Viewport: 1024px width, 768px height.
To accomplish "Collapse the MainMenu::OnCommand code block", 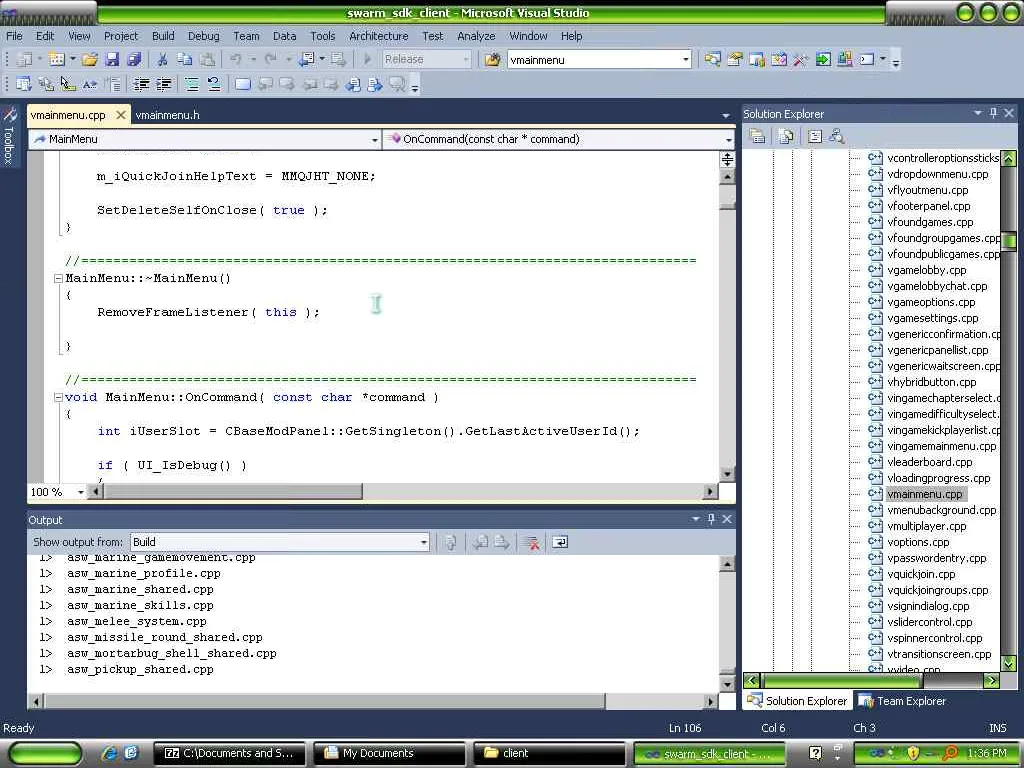I will 57,397.
